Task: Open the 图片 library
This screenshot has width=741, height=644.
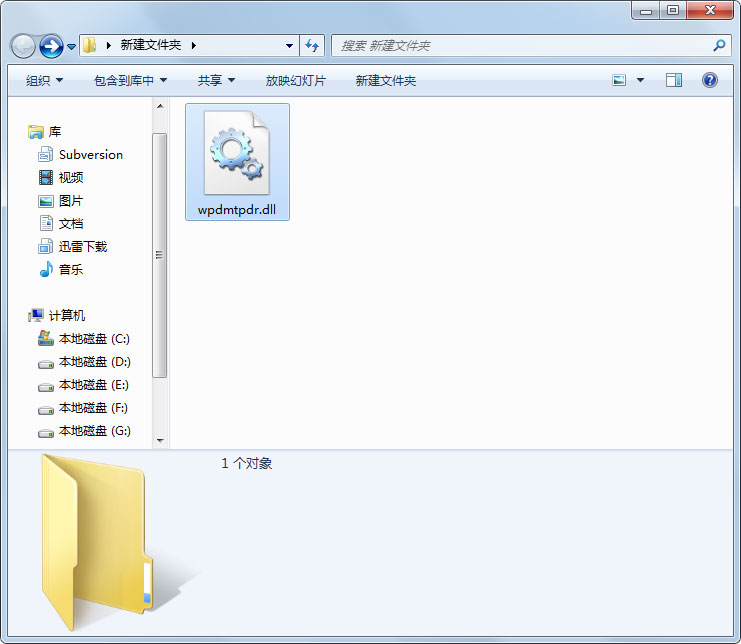Action: [71, 201]
